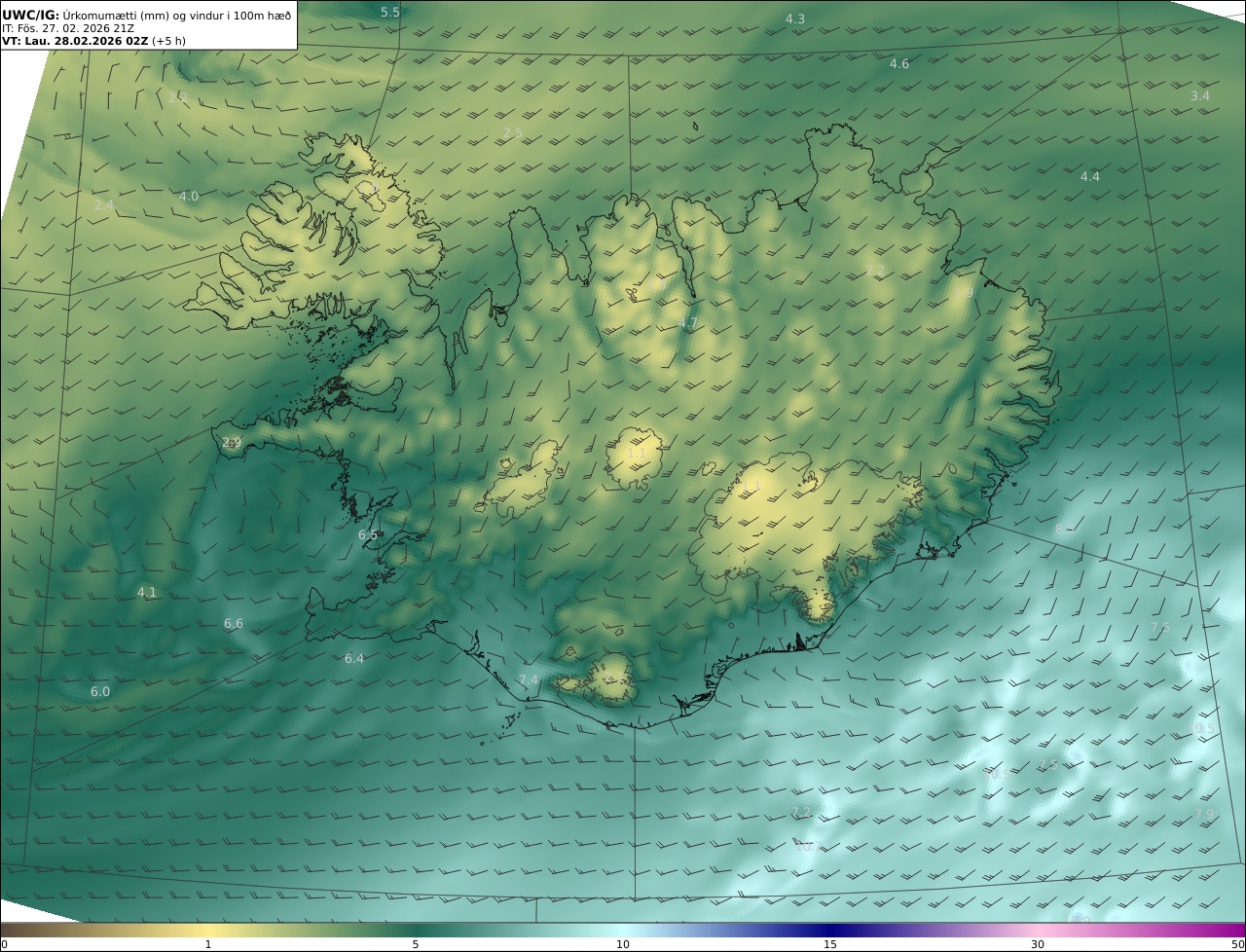Click the 7.9 value label
The width and height of the screenshot is (1246, 952).
click(x=1204, y=814)
